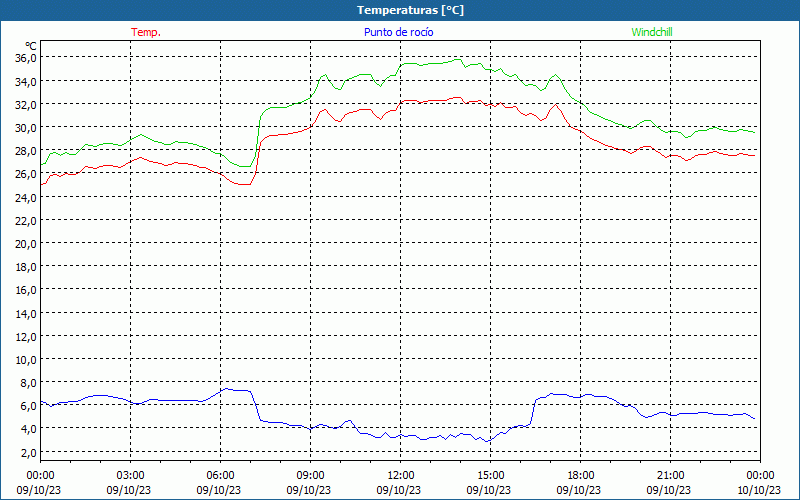
Task: Click the 36,0 y-axis value
Action: coord(26,58)
